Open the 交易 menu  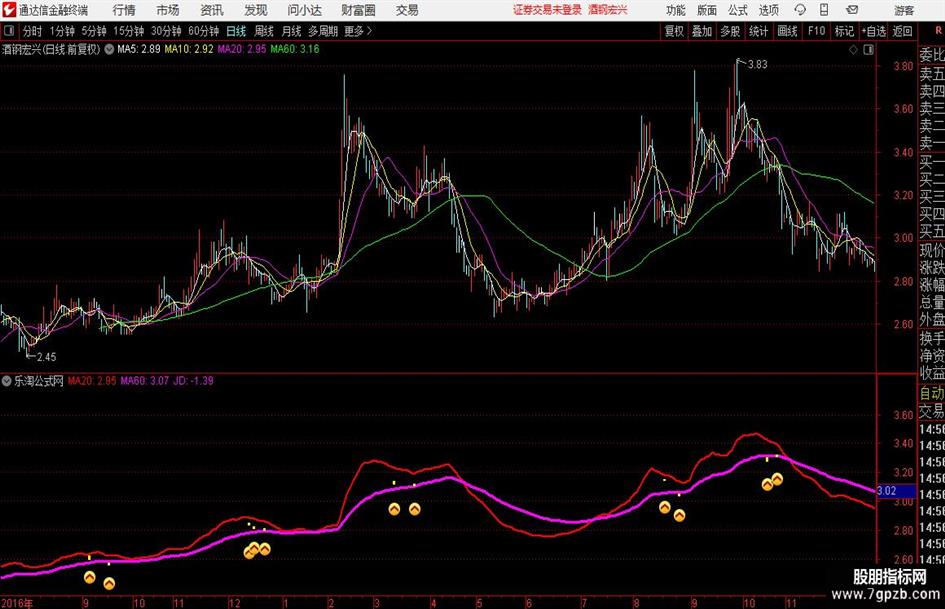[x=407, y=10]
